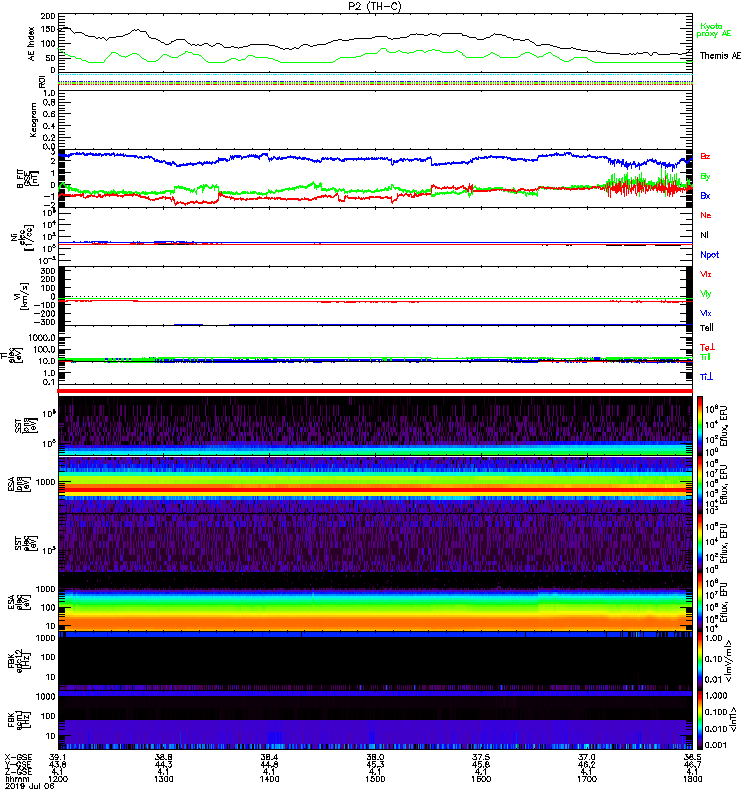
Task: Click the blue Npot legend label
Action: 709,255
